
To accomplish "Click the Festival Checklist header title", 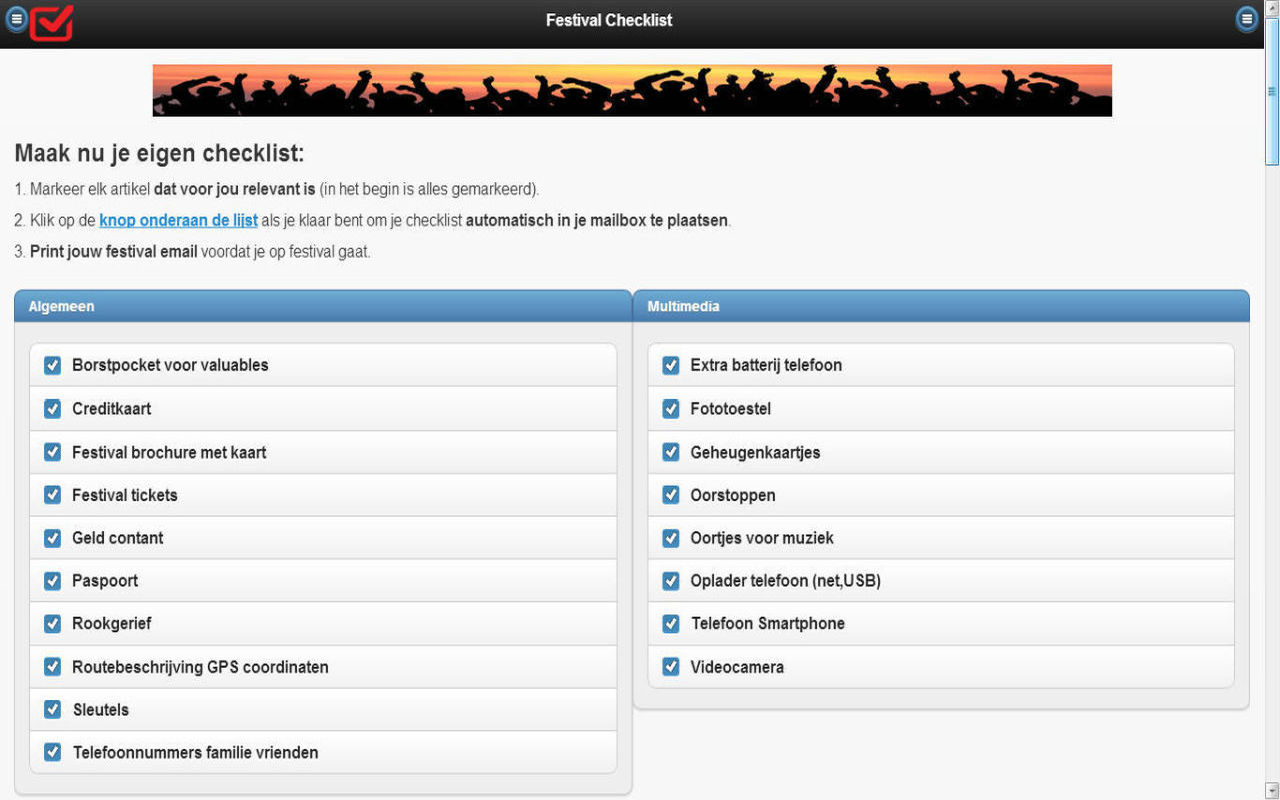I will coord(609,20).
